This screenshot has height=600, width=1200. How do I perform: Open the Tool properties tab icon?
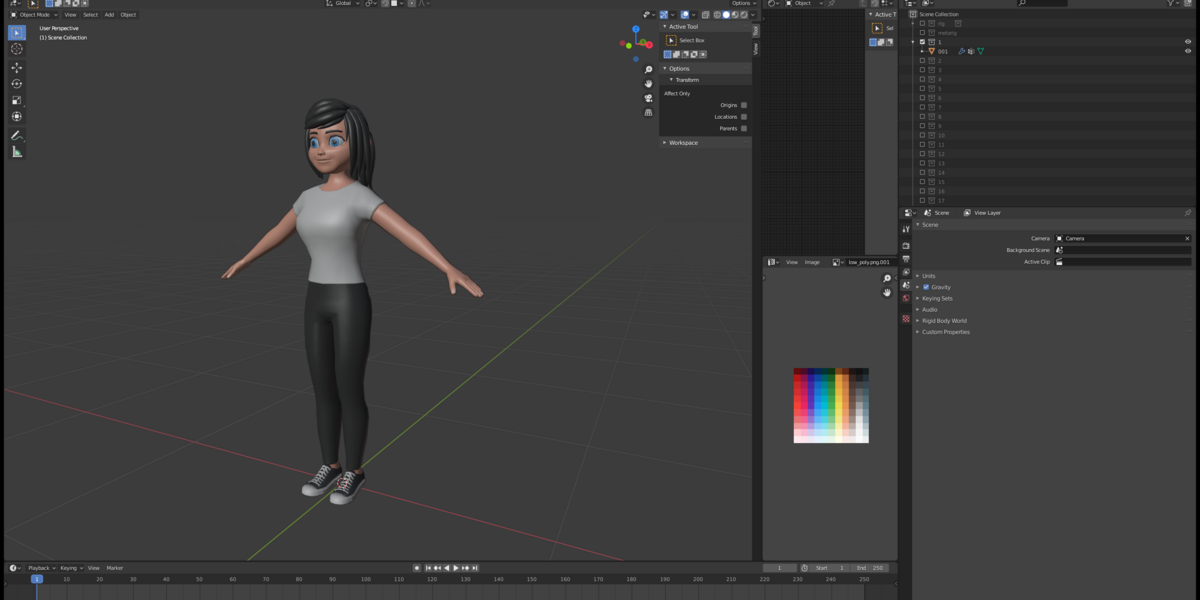pyautogui.click(x=906, y=229)
